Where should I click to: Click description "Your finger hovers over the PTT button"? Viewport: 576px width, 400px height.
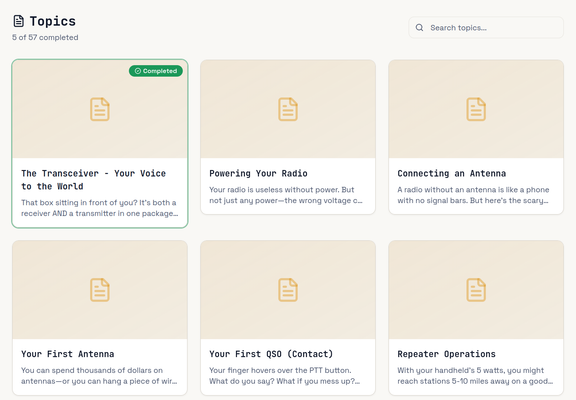point(285,376)
